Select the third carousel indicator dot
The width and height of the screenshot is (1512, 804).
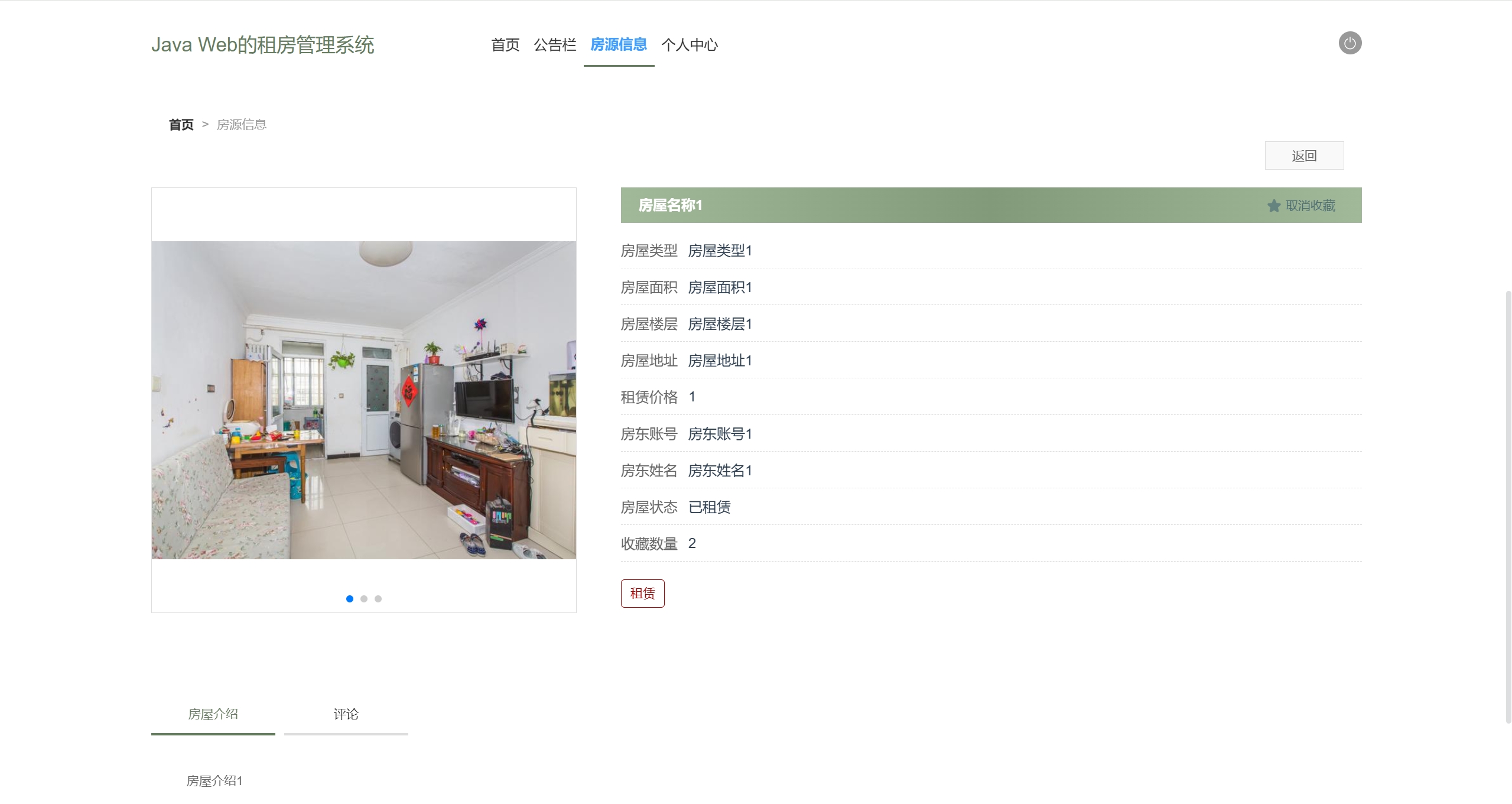378,599
